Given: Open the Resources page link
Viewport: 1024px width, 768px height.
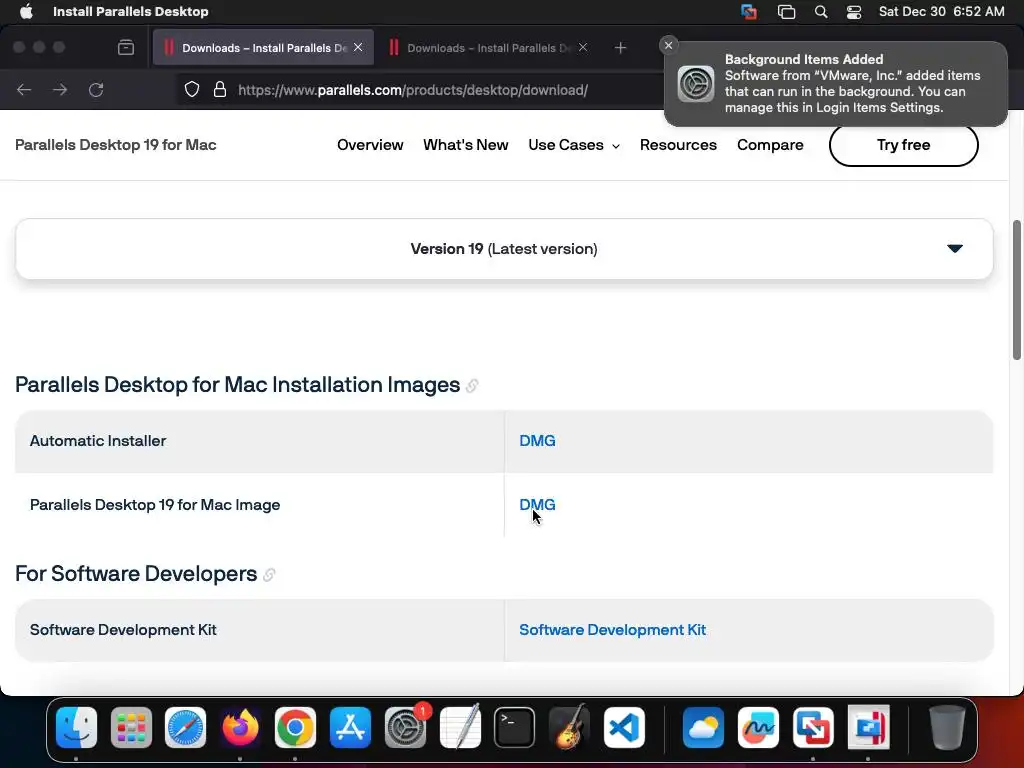Looking at the screenshot, I should pos(678,145).
